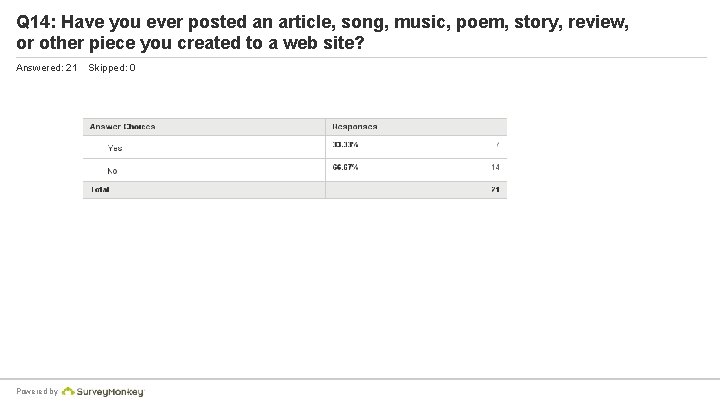
Task: Click the 'Answered: 21' text
Action: pyautogui.click(x=47, y=68)
